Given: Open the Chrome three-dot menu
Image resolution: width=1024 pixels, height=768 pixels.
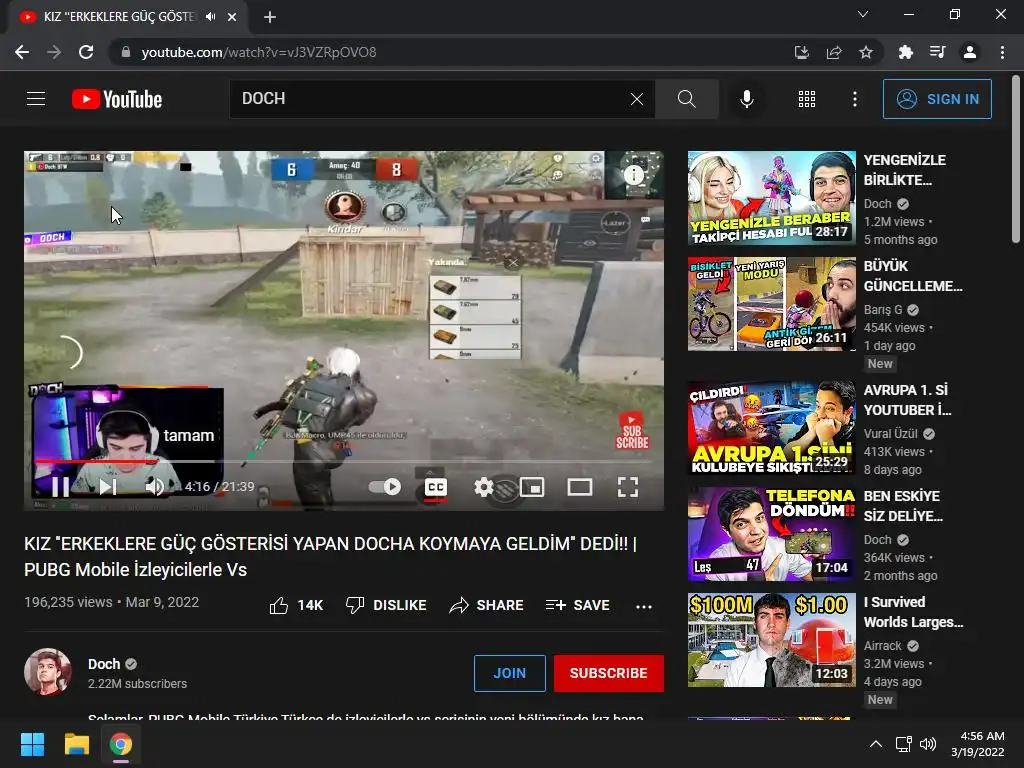Looking at the screenshot, I should point(1002,52).
